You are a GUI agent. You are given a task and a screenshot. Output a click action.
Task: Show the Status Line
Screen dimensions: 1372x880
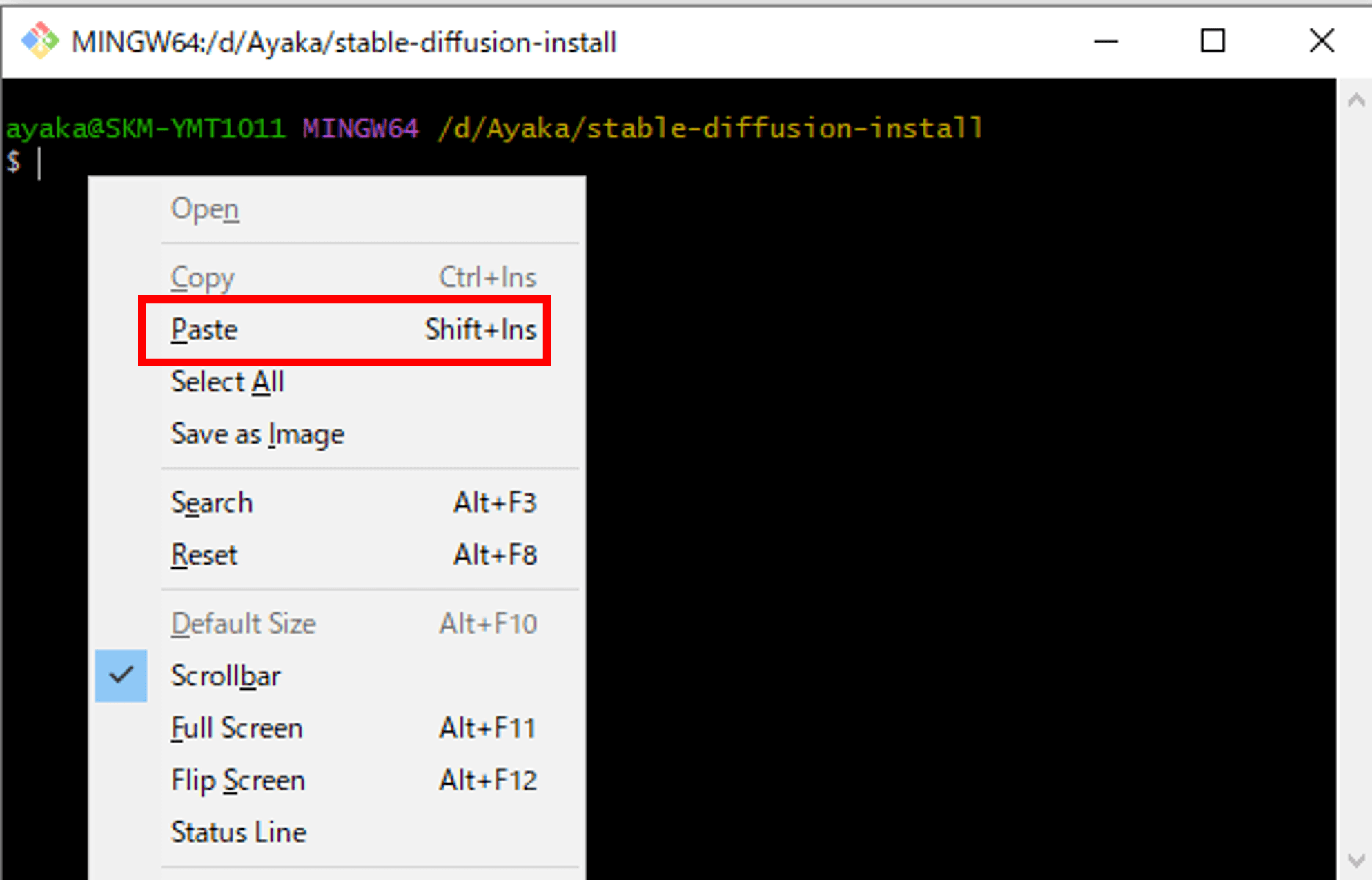tap(239, 832)
